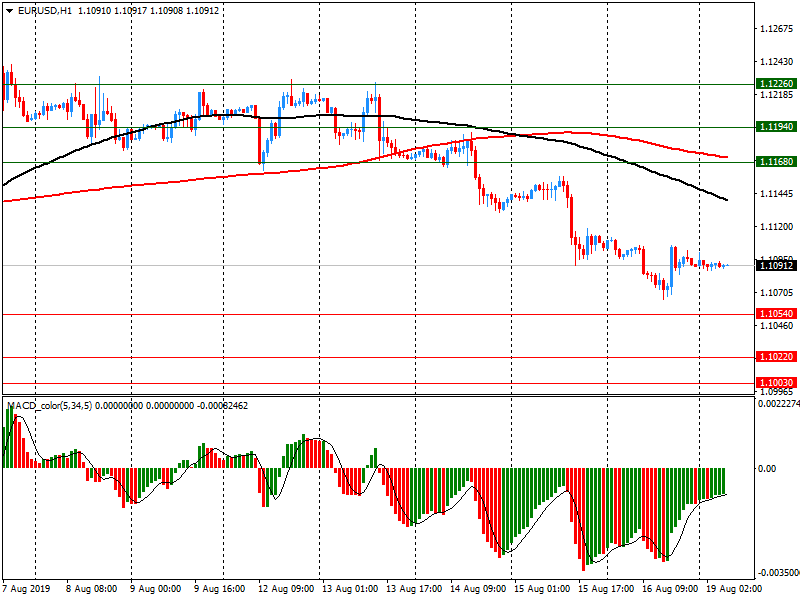Click the 12 Aug 09:00 time label
Image resolution: width=800 pixels, height=600 pixels.
coord(286,589)
